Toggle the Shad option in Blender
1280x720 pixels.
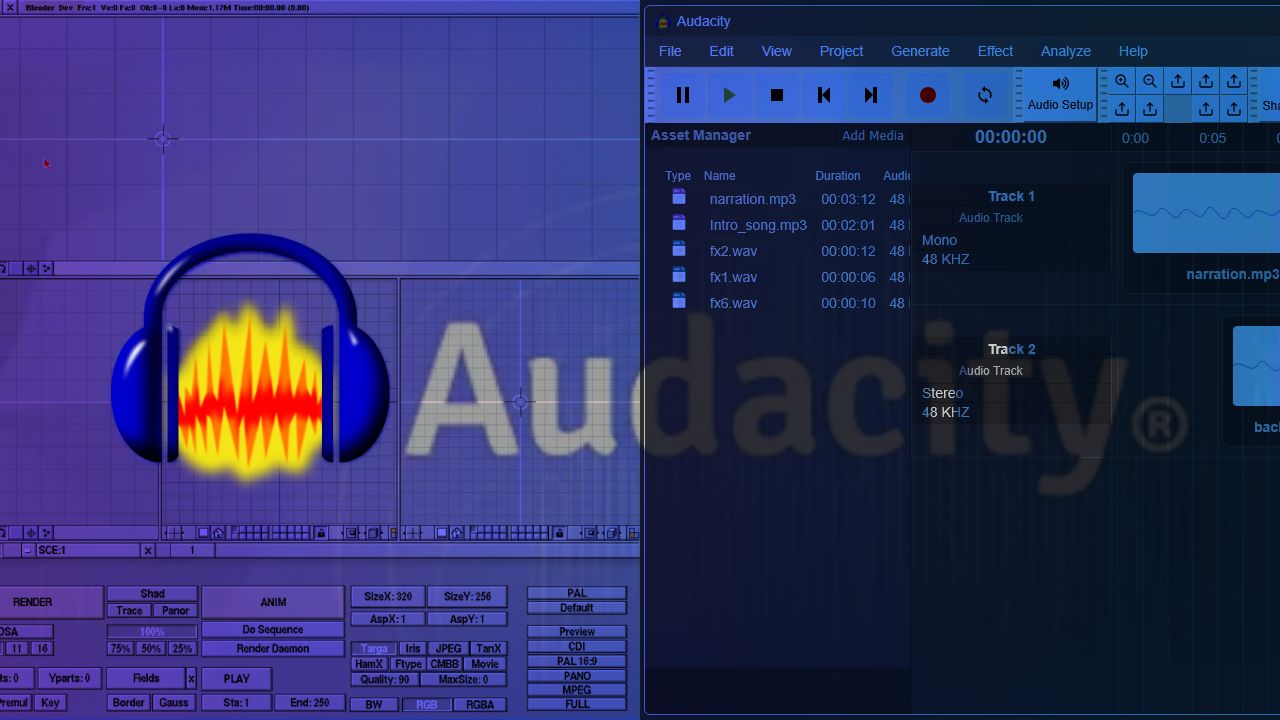(x=152, y=594)
